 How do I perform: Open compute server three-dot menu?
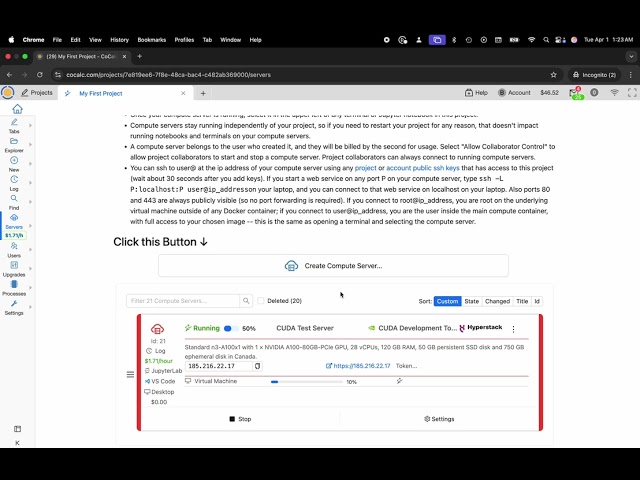pyautogui.click(x=513, y=329)
